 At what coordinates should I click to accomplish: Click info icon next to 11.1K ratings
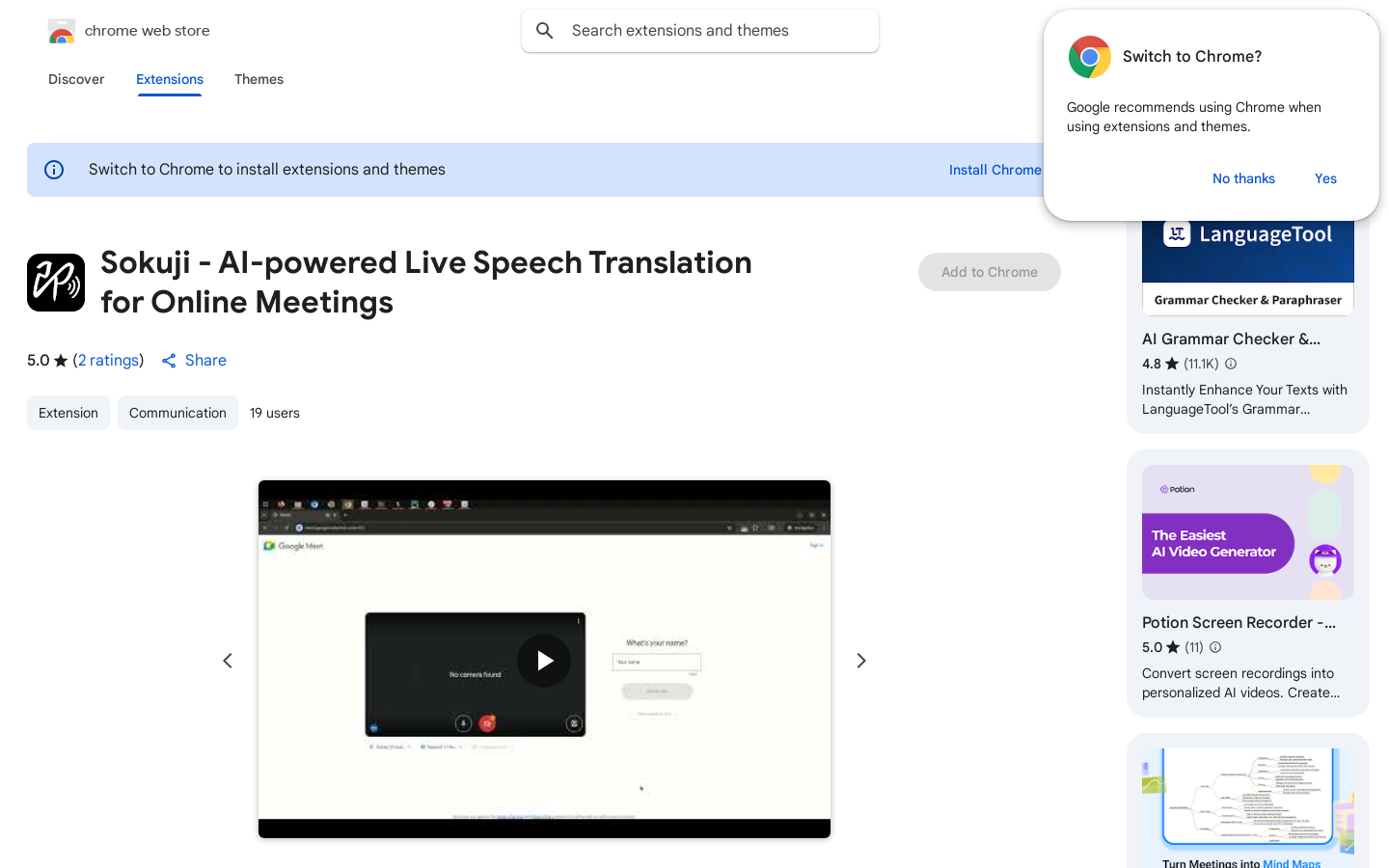point(1231,364)
